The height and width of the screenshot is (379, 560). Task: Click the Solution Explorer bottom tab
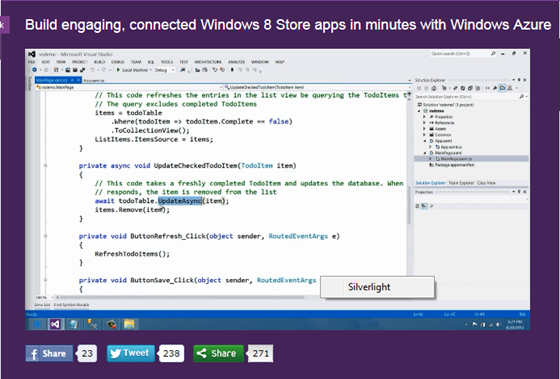pos(430,183)
